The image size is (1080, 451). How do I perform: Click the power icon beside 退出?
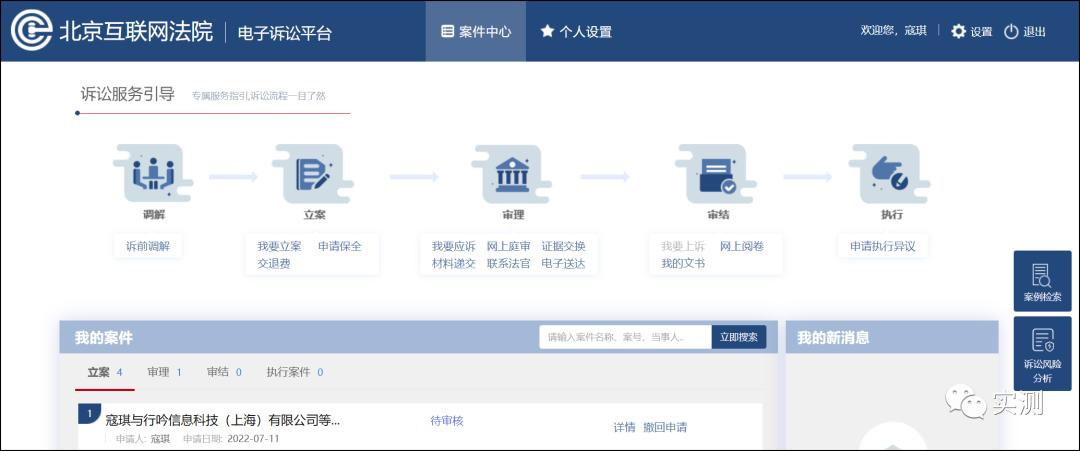(1010, 31)
